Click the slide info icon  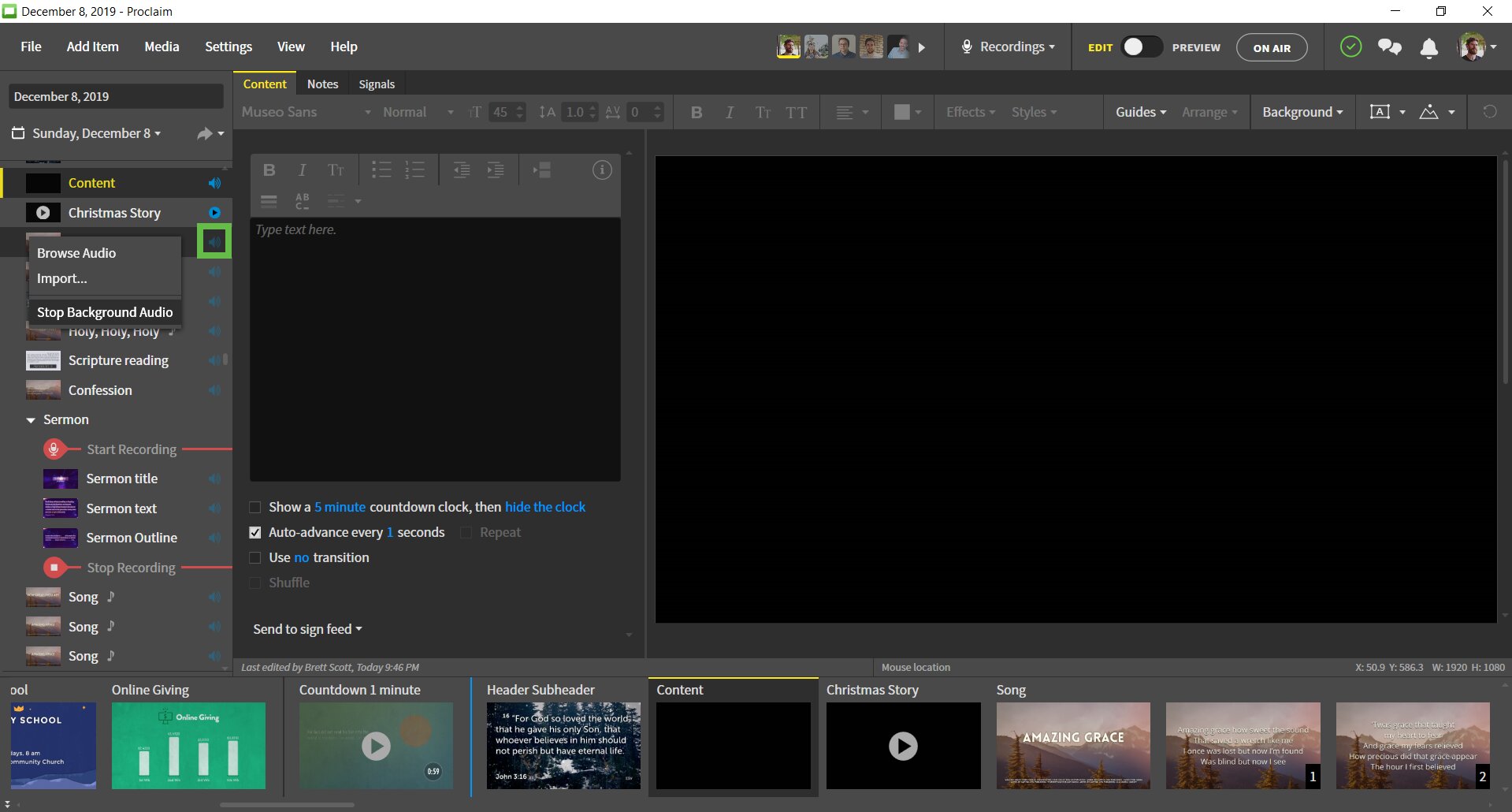602,169
